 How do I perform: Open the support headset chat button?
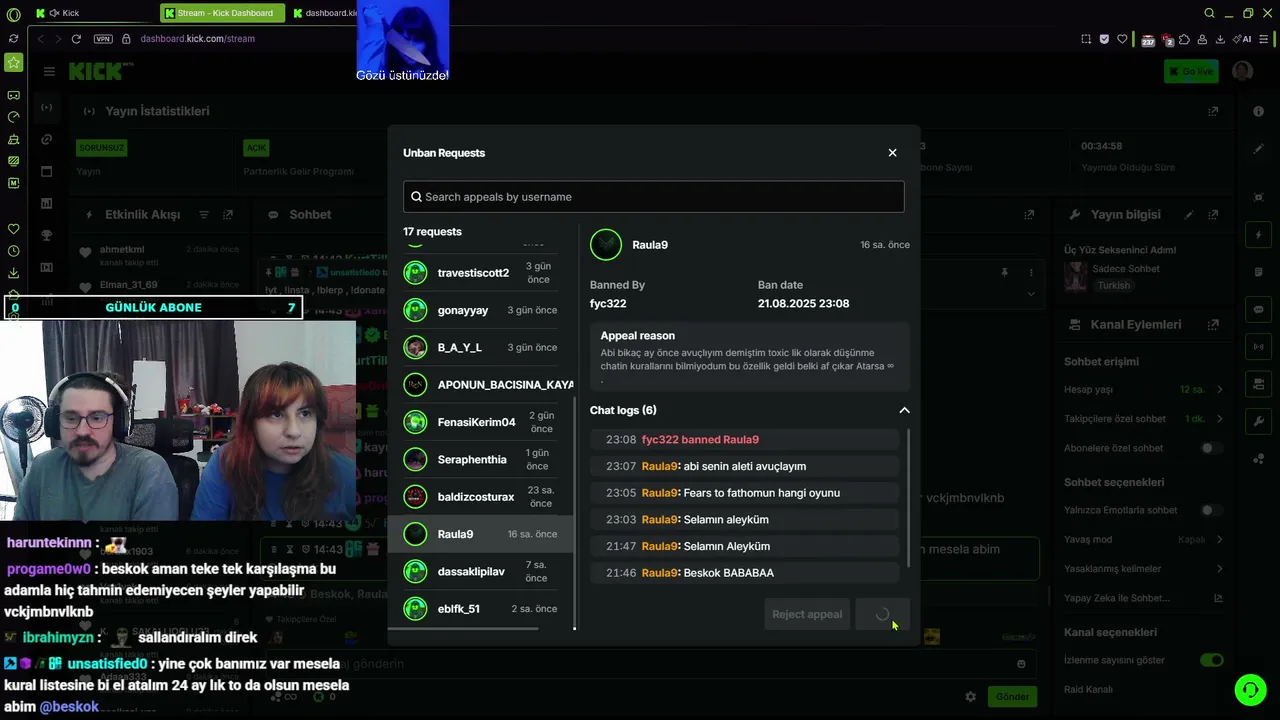pyautogui.click(x=1250, y=690)
